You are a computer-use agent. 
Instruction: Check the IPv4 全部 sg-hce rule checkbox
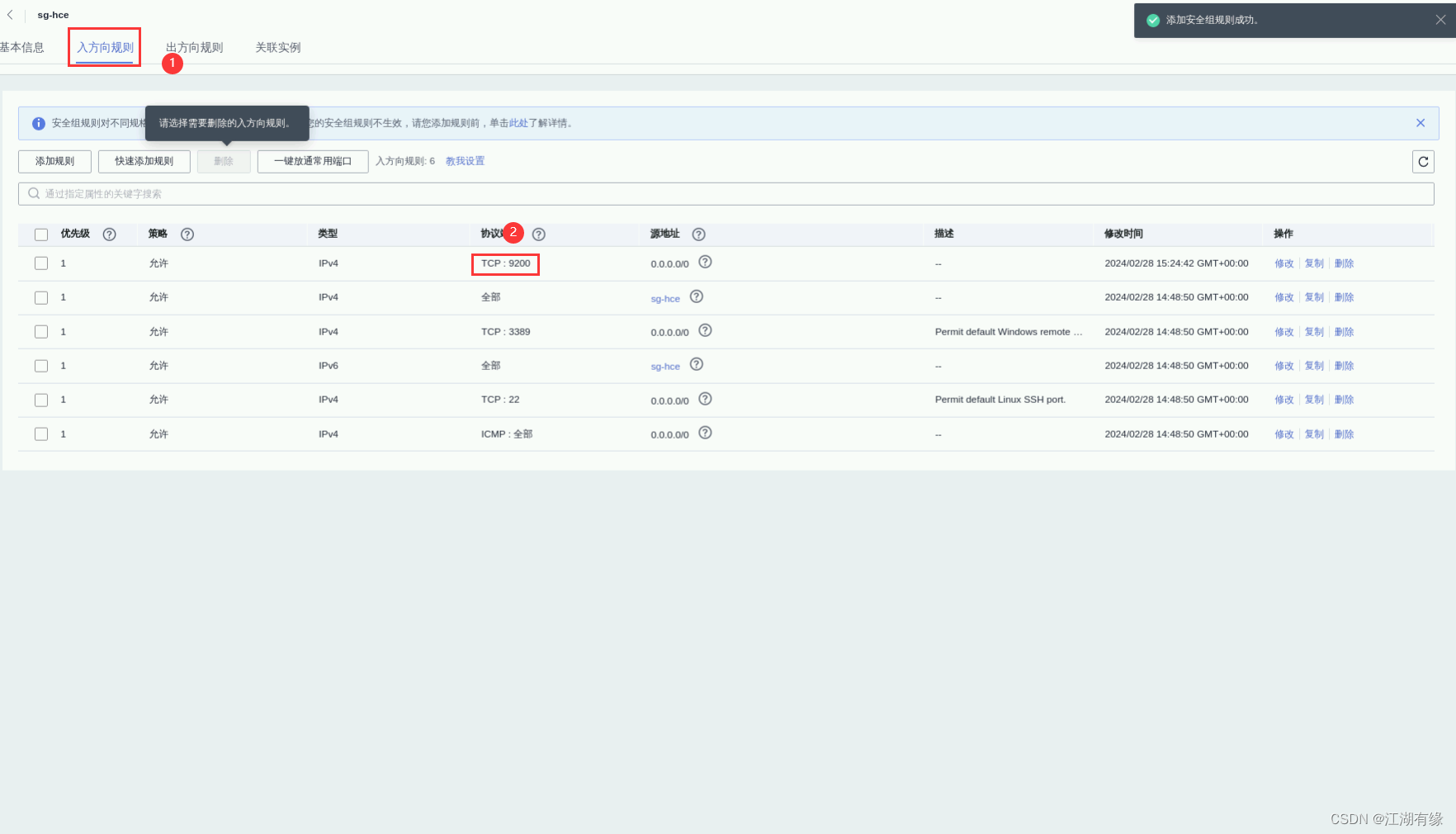(41, 297)
